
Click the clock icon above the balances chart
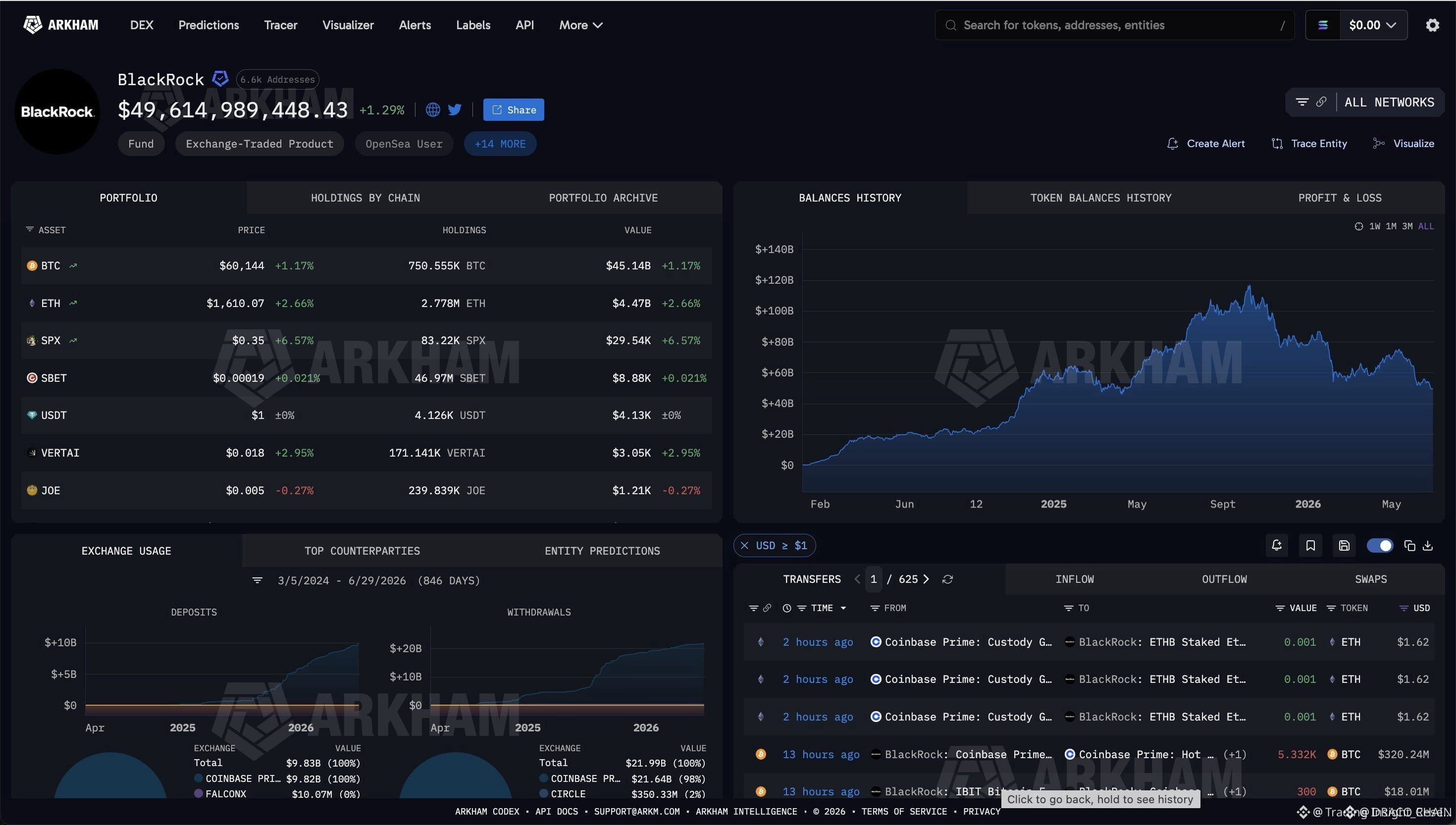(1358, 227)
